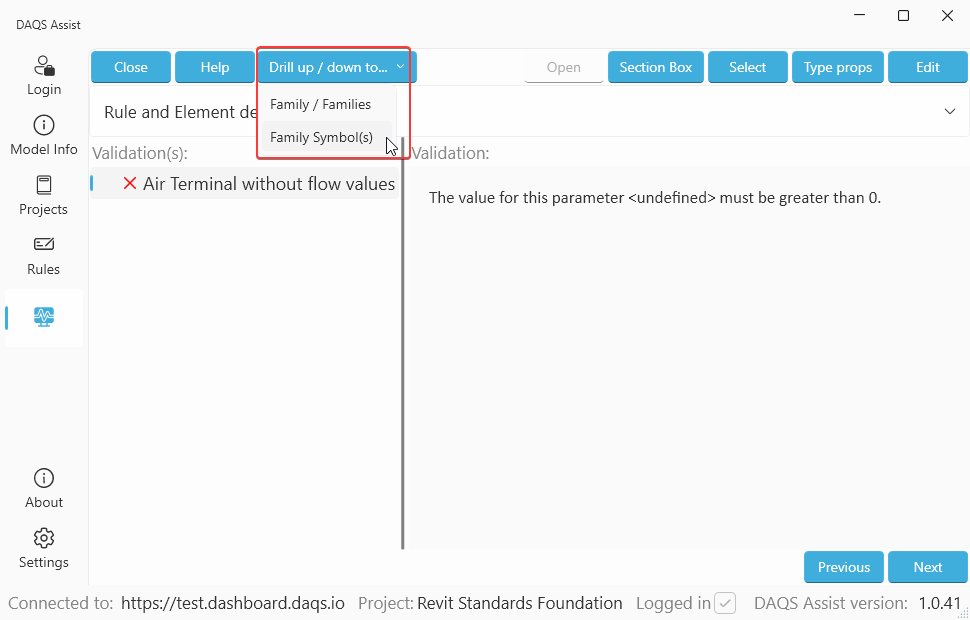
Task: Click the Previous button
Action: pos(843,567)
